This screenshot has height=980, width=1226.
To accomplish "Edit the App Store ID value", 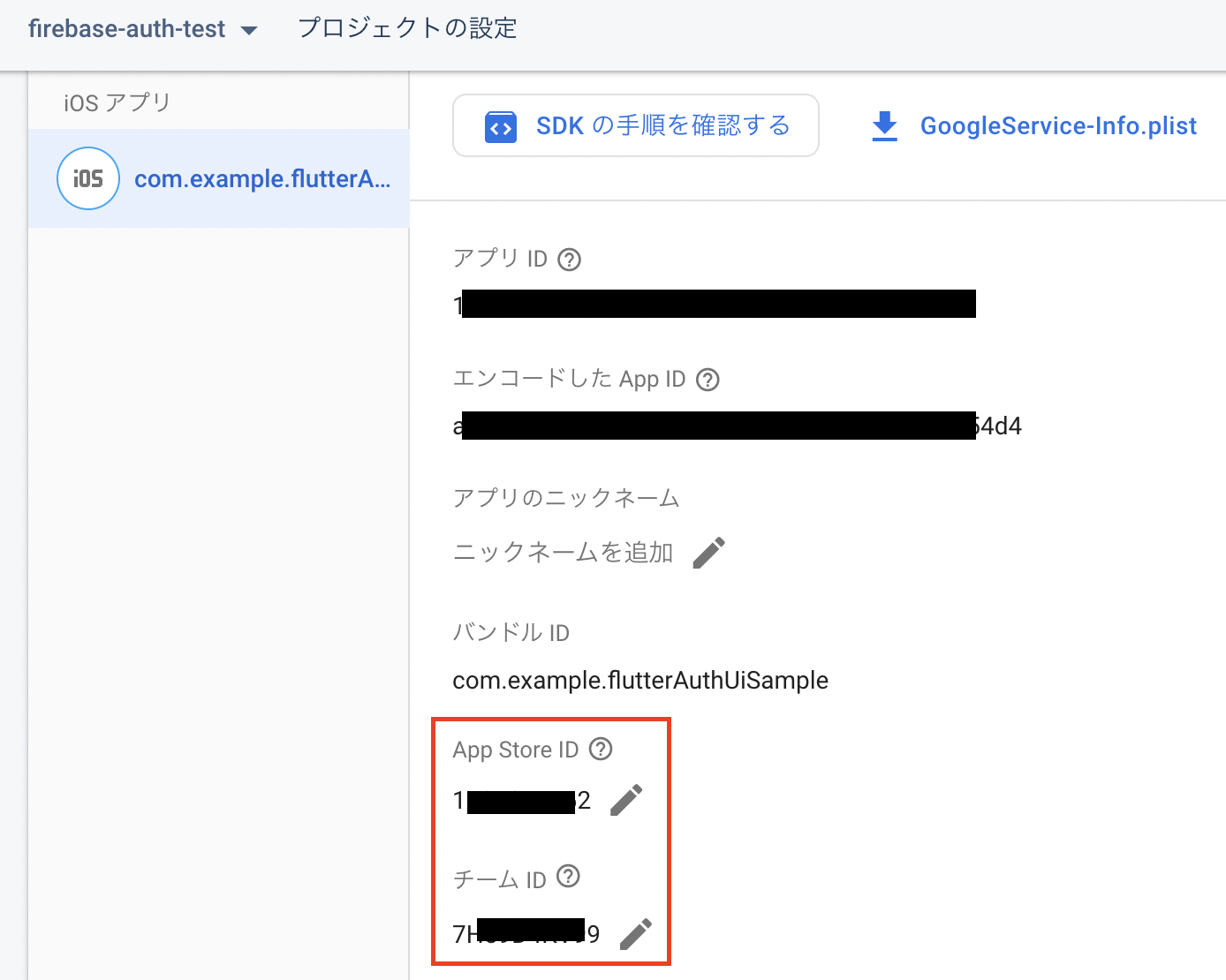I will (626, 800).
